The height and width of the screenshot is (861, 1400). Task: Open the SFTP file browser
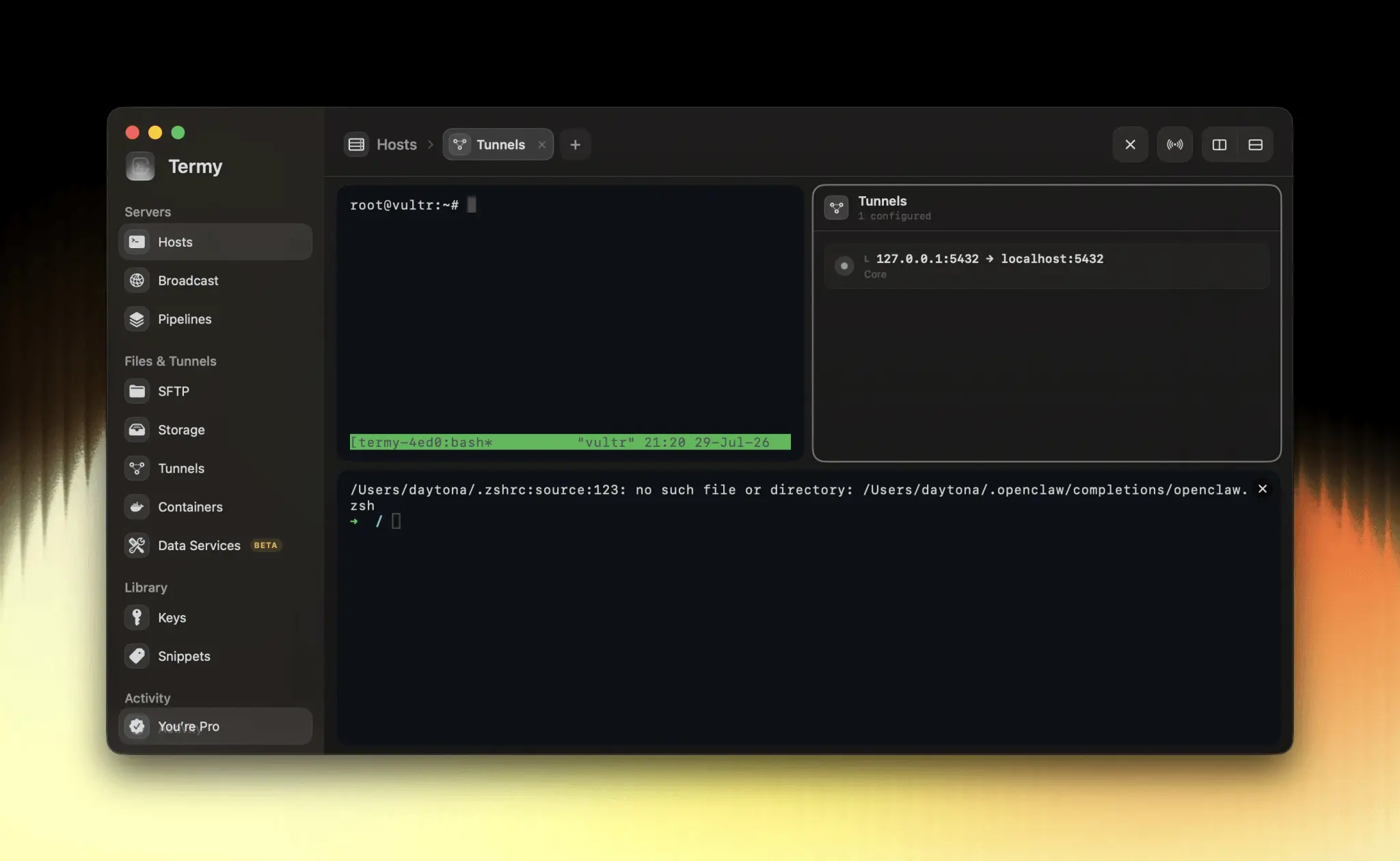point(215,391)
